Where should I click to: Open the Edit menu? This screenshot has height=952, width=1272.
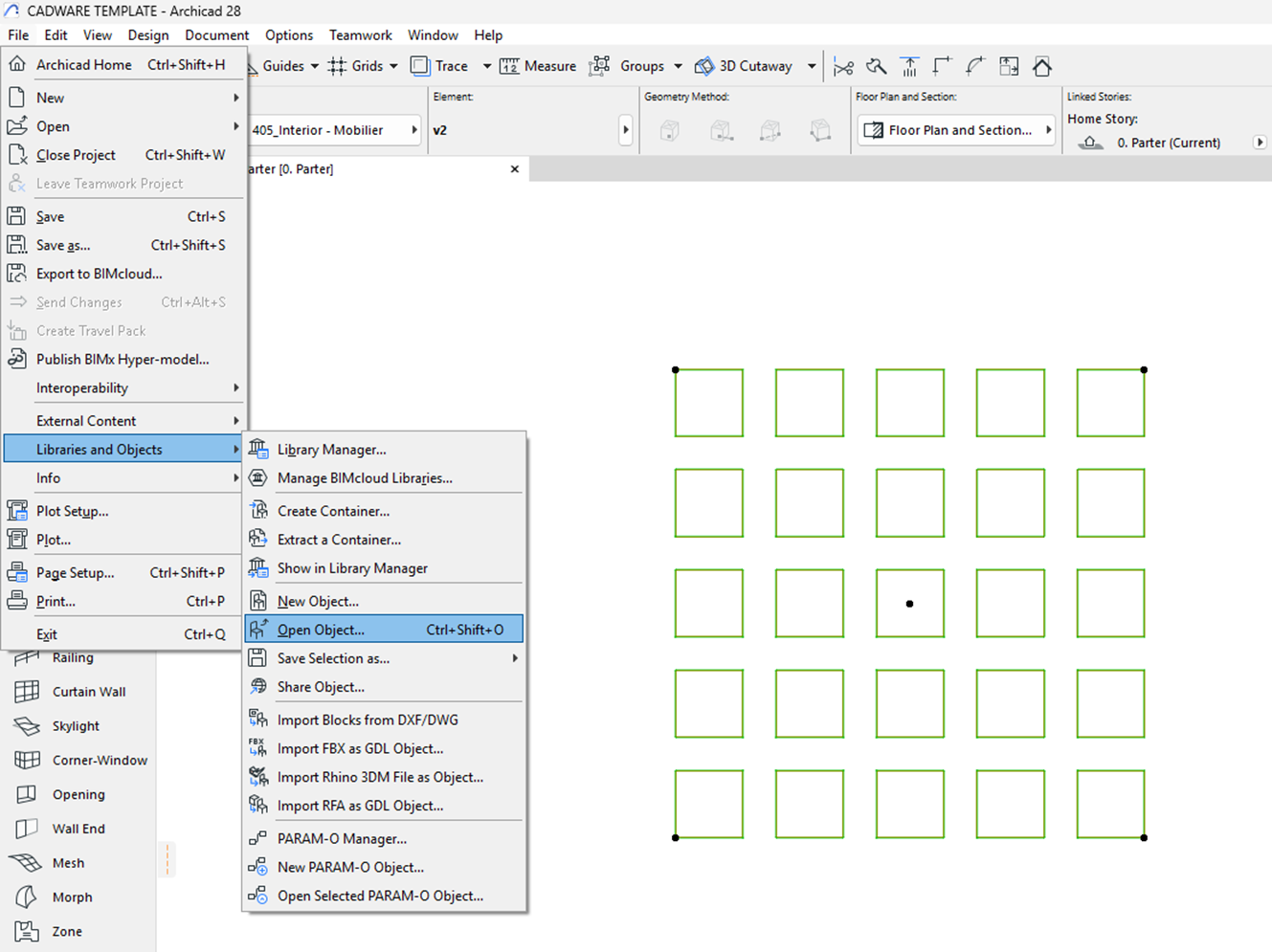pyautogui.click(x=56, y=35)
